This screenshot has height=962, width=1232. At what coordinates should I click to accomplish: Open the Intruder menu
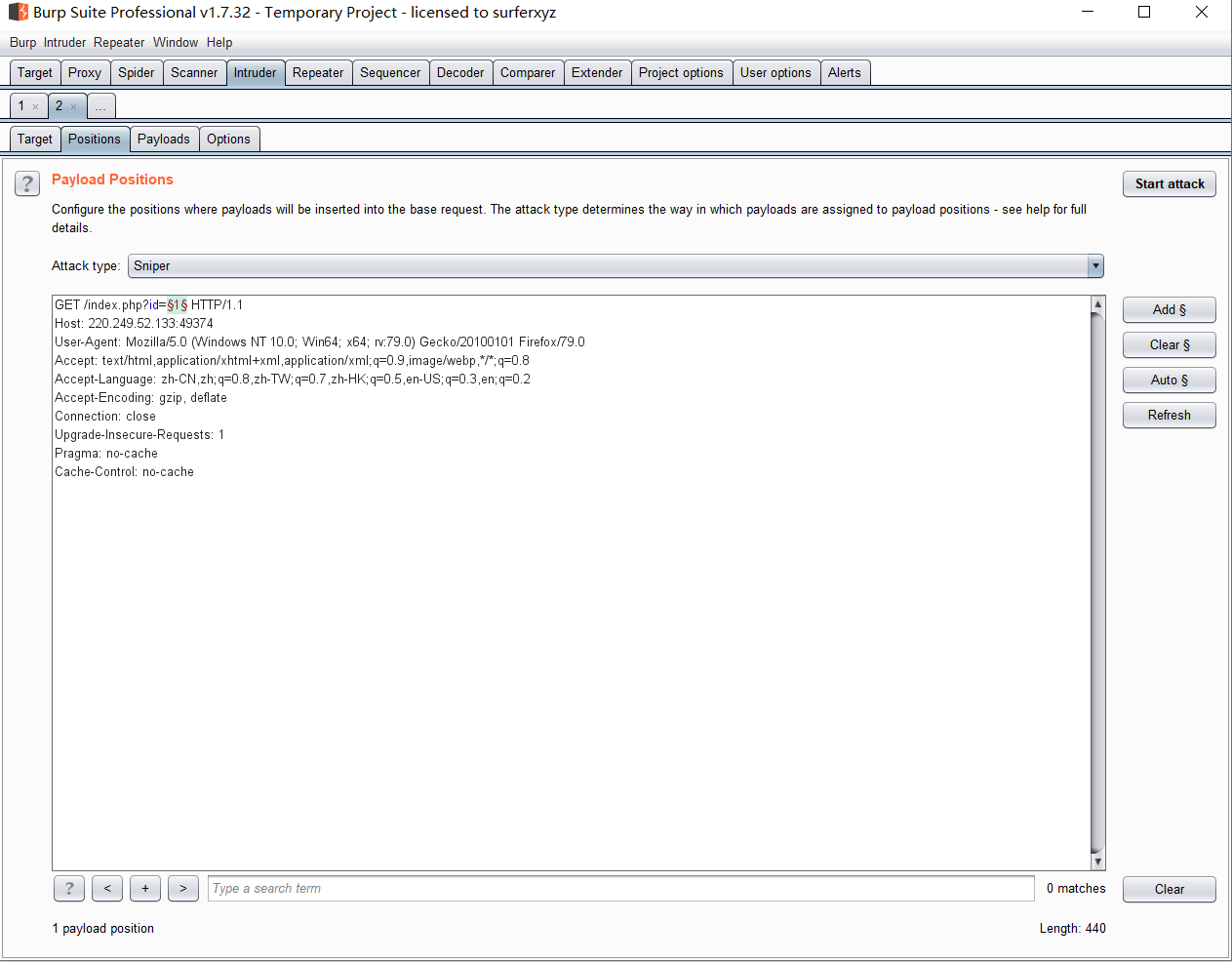64,43
